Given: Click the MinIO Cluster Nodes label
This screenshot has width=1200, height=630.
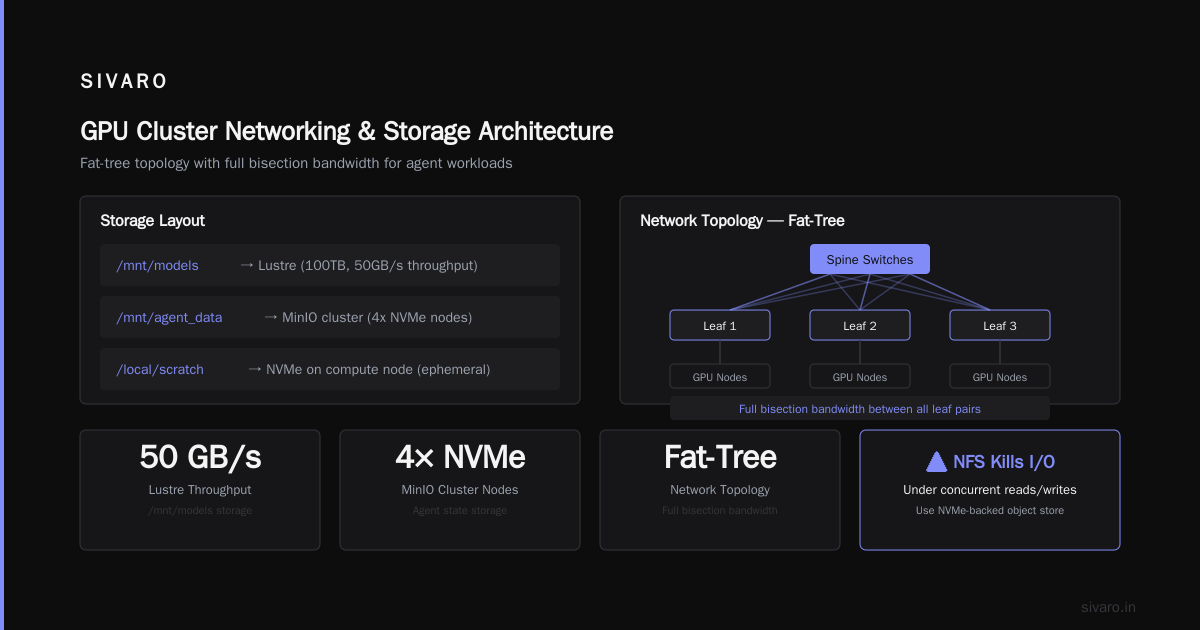Looking at the screenshot, I should (x=460, y=490).
